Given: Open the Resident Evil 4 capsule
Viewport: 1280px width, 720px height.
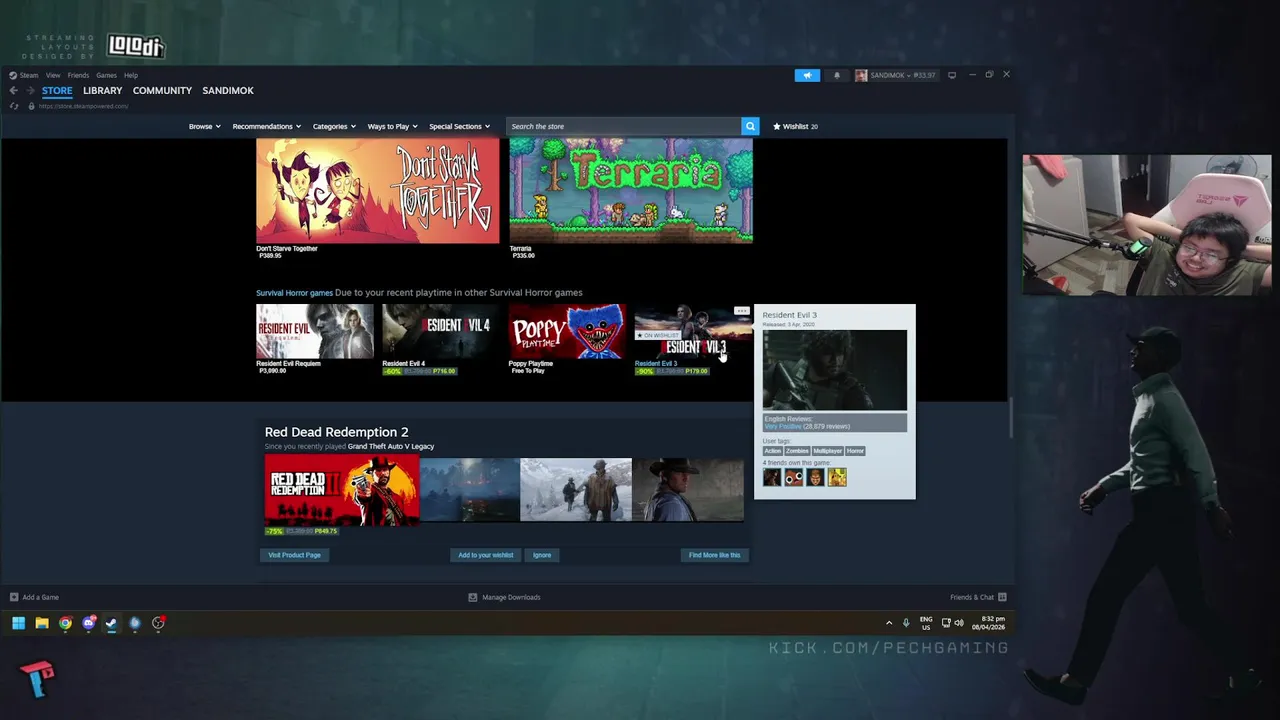Looking at the screenshot, I should (440, 331).
